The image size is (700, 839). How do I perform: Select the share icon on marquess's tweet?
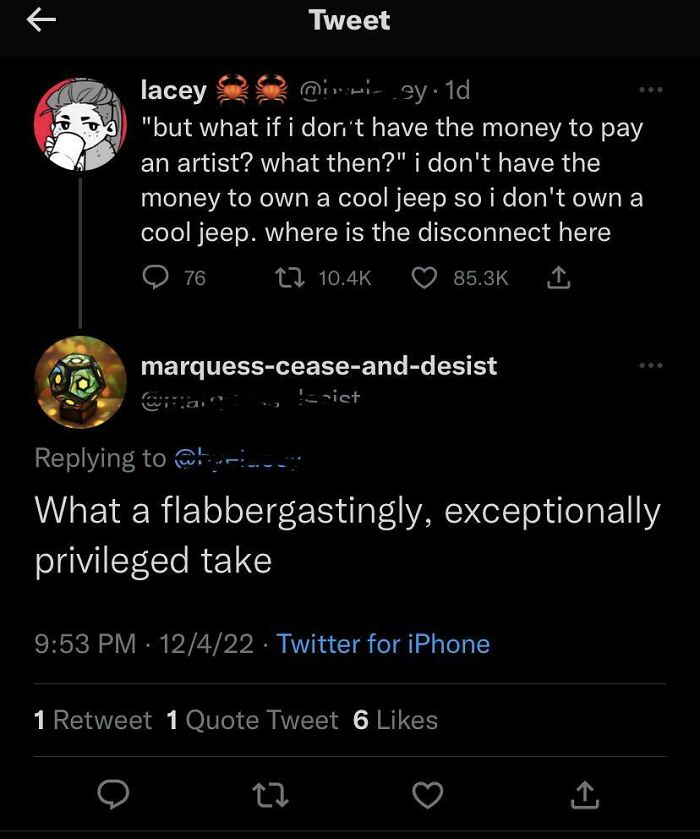tap(585, 795)
